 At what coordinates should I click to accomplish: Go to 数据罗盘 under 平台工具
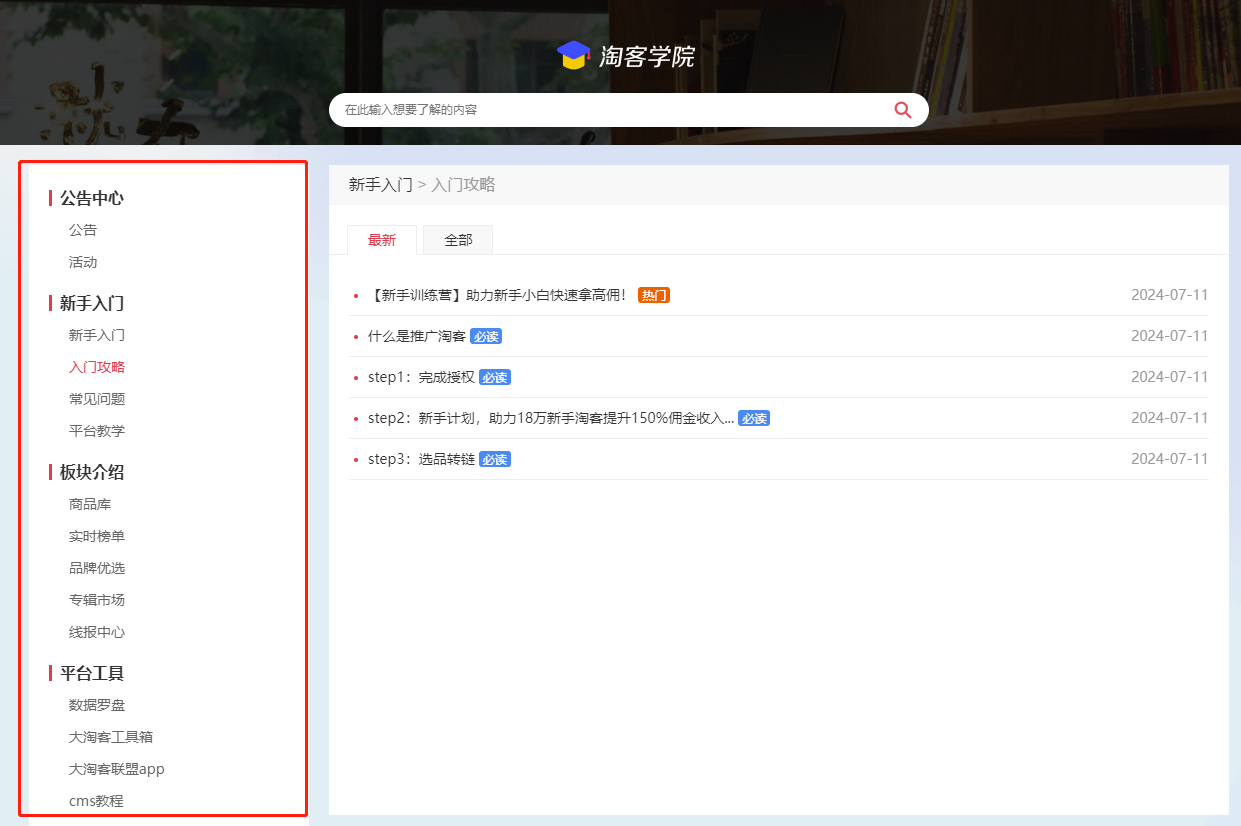click(x=97, y=705)
